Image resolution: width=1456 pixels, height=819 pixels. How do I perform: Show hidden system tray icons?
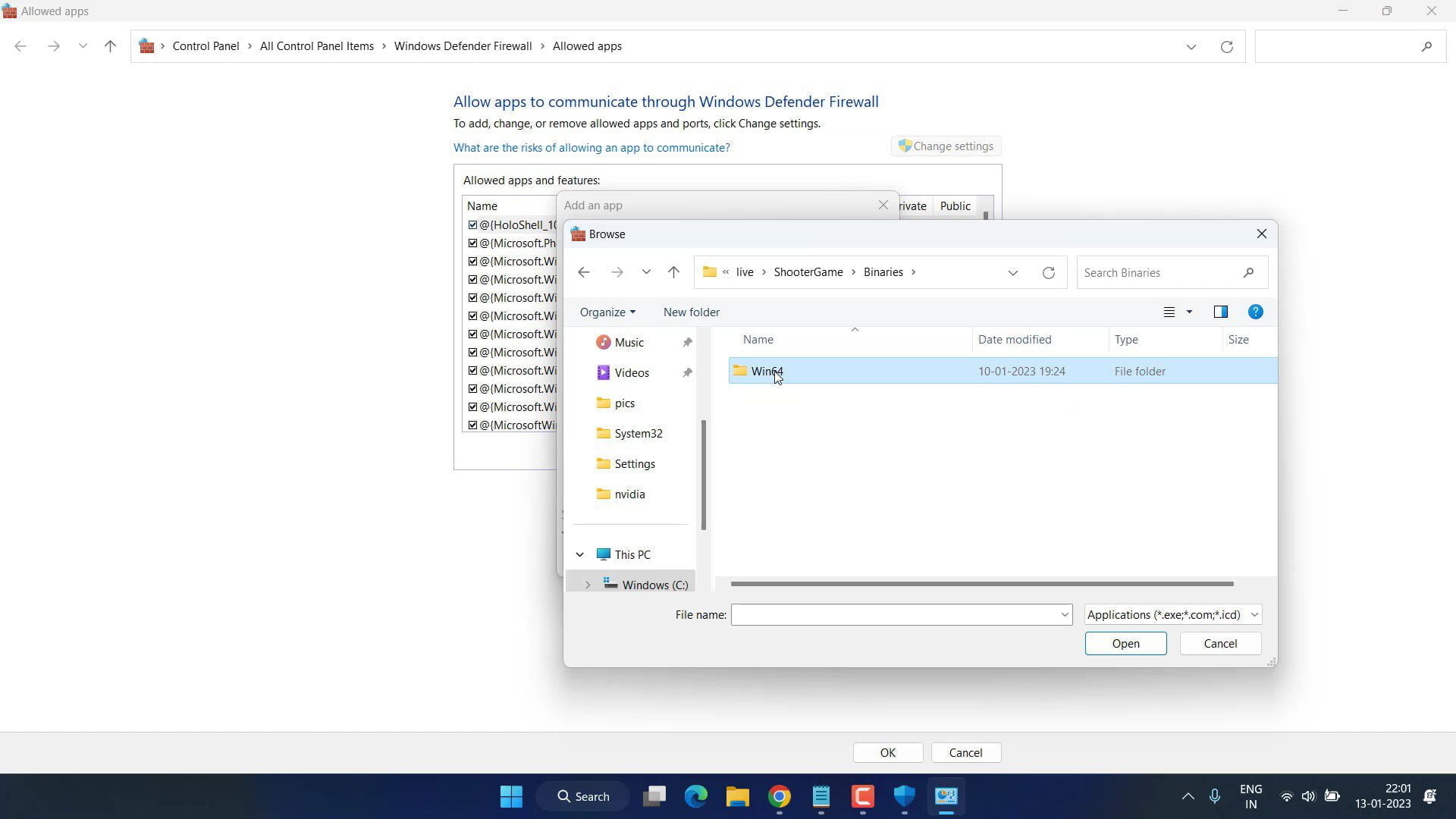coord(1188,796)
